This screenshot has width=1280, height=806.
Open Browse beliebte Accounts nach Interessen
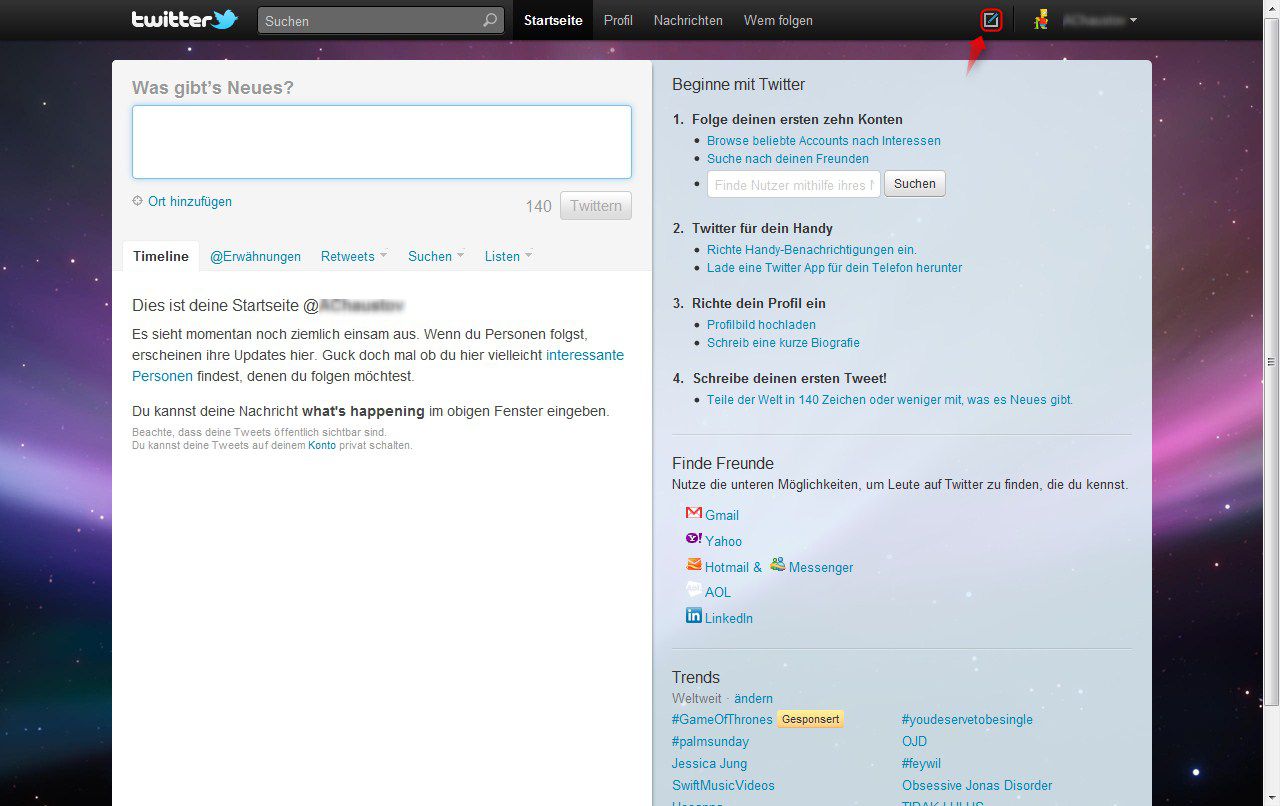tap(824, 141)
